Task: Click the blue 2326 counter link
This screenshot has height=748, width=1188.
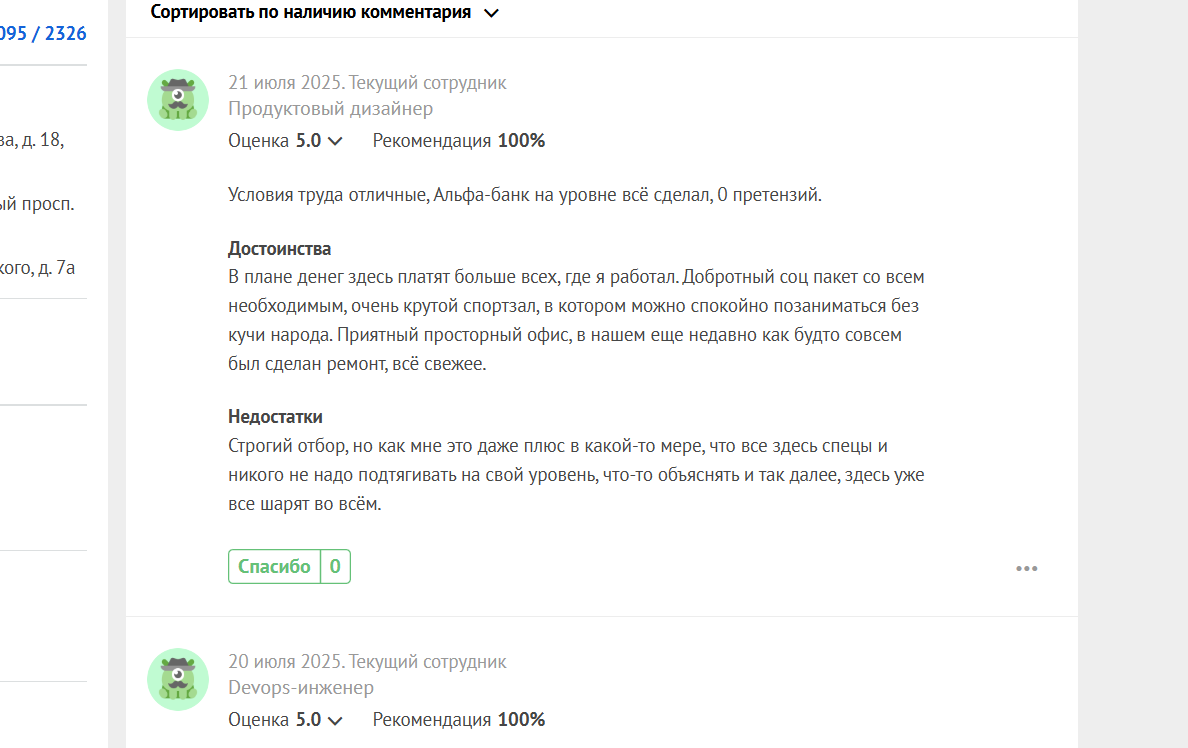Action: pos(65,33)
